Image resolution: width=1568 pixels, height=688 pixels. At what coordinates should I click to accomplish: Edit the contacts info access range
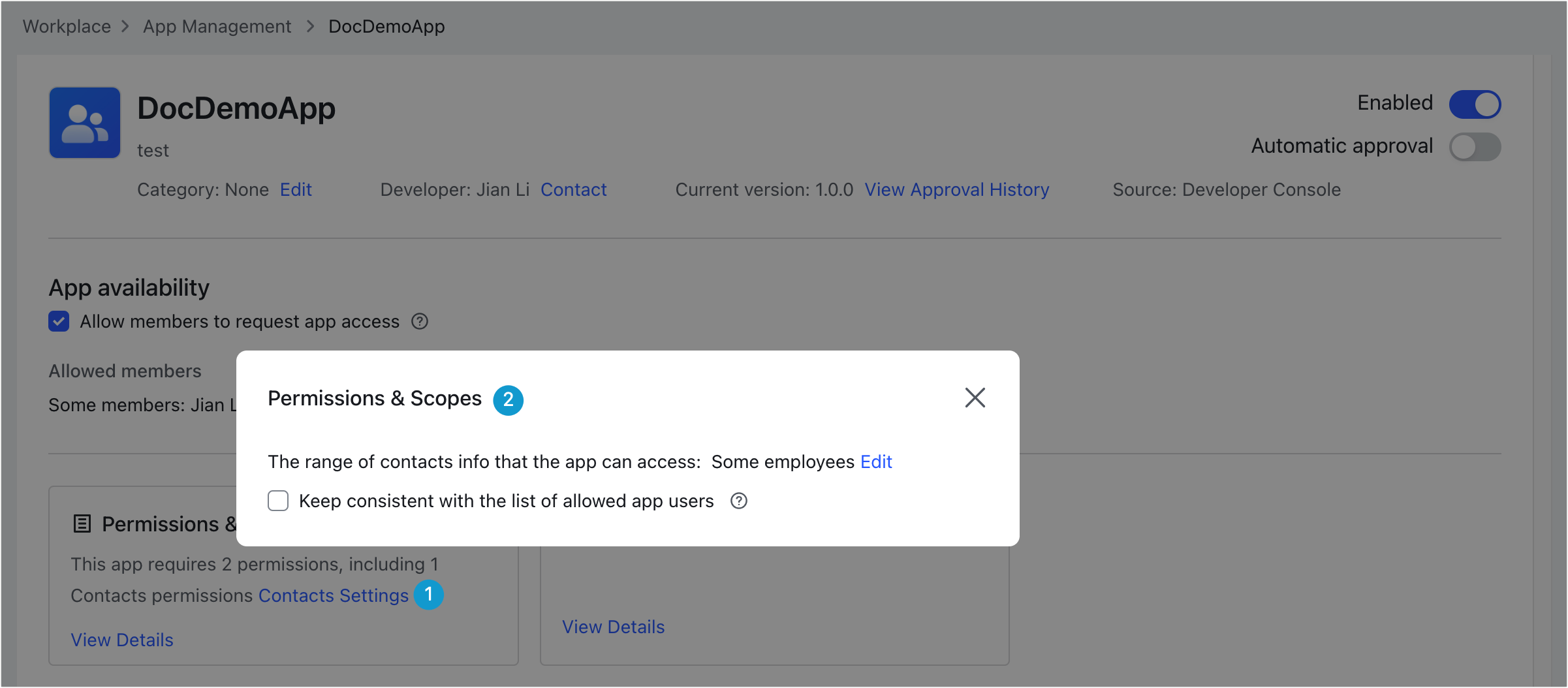click(x=876, y=462)
